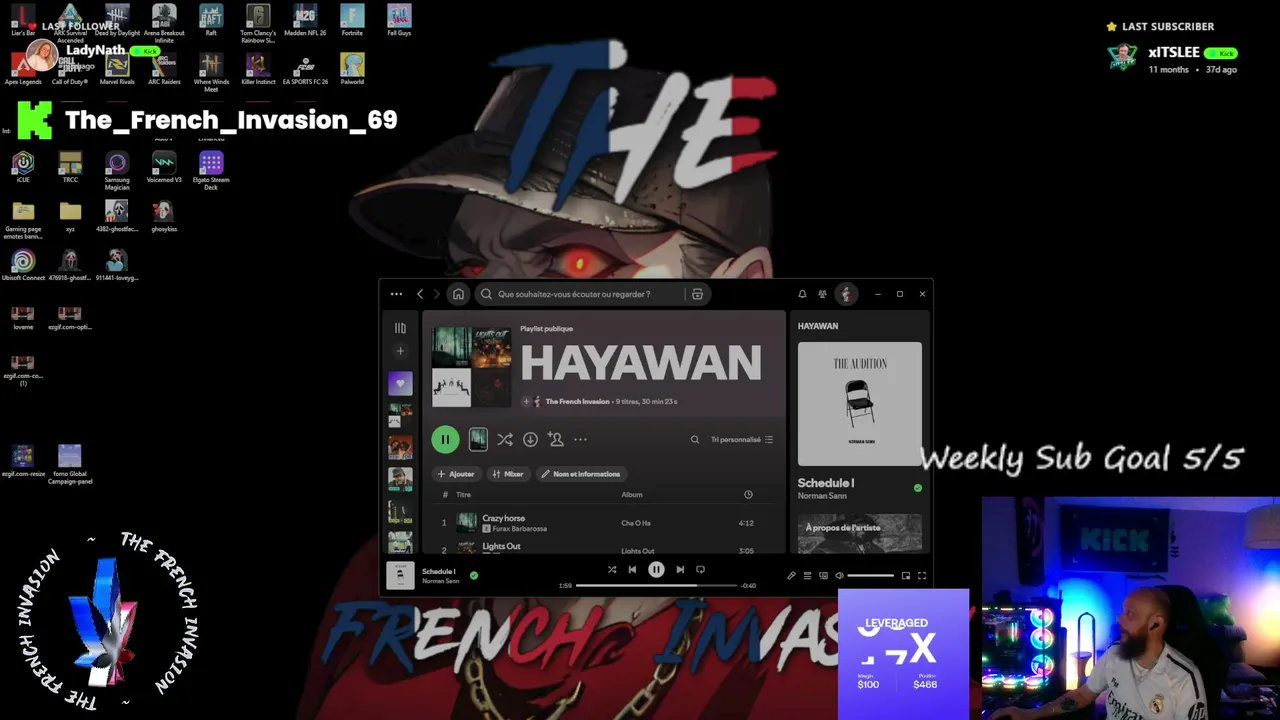
Task: Open The French Invasion owner profile link
Action: 577,401
